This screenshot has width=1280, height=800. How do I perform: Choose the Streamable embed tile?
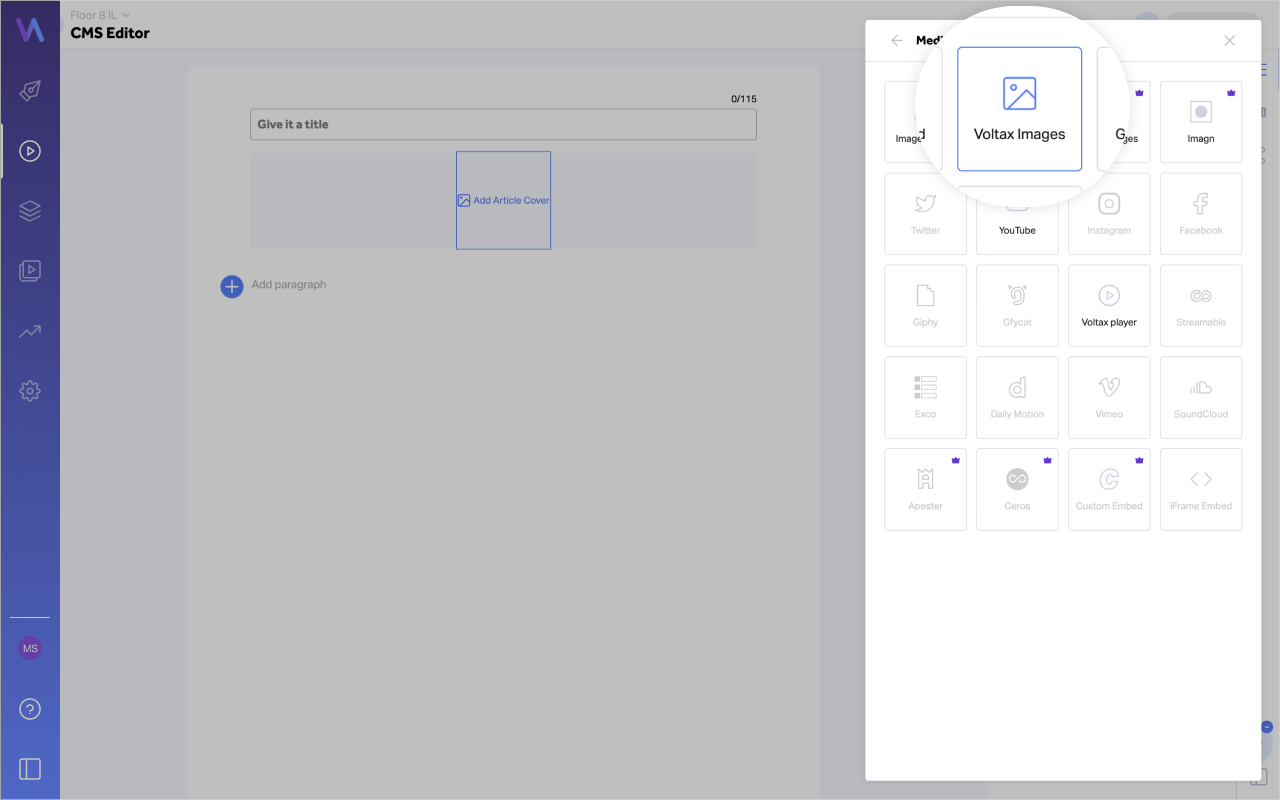click(x=1201, y=306)
